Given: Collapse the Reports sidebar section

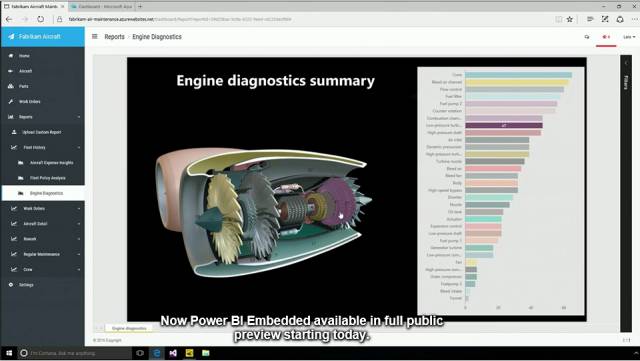Looking at the screenshot, I should (x=43, y=117).
